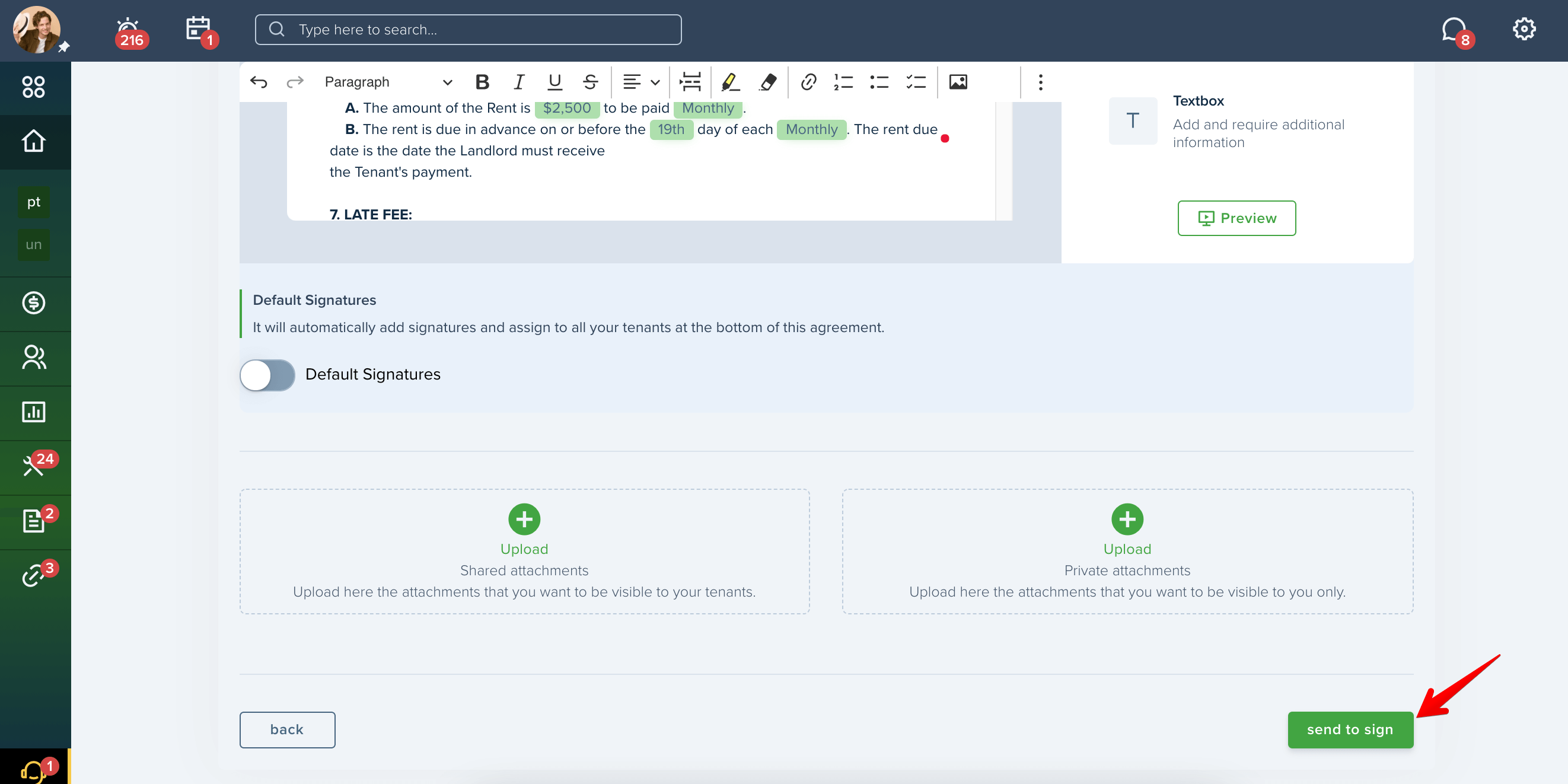
Task: Insert a page break from the toolbar
Action: [690, 82]
